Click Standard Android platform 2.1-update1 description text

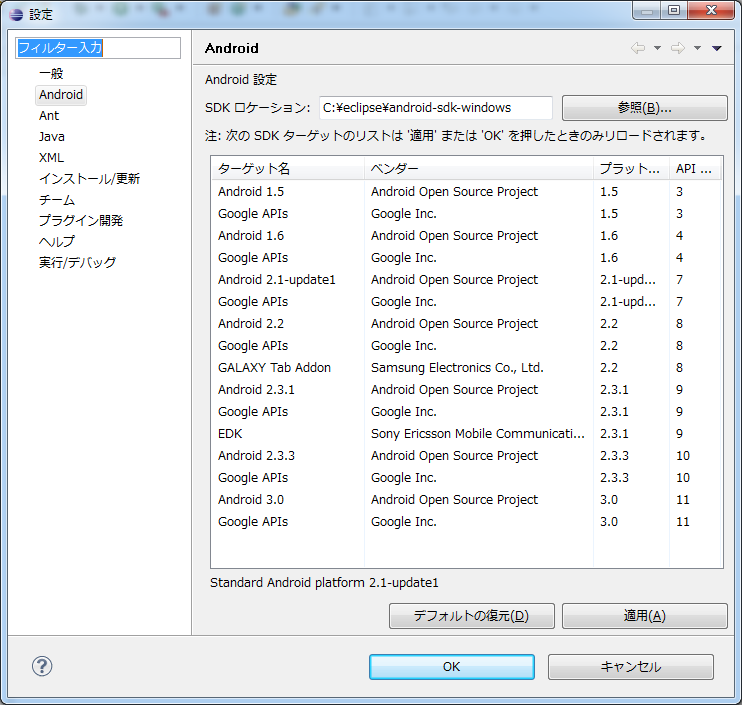(x=324, y=582)
